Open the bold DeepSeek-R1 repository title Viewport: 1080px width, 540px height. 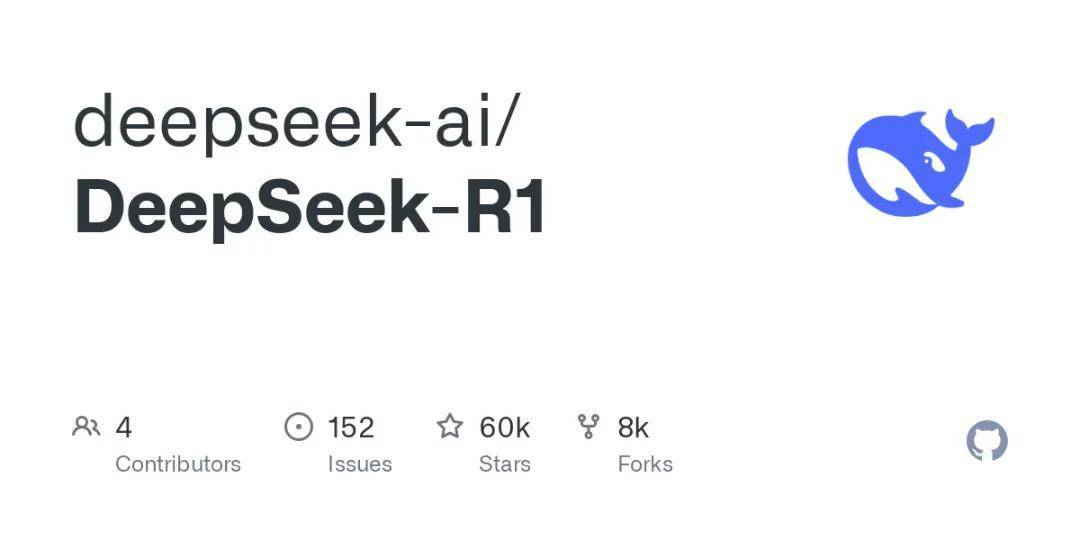pos(310,205)
